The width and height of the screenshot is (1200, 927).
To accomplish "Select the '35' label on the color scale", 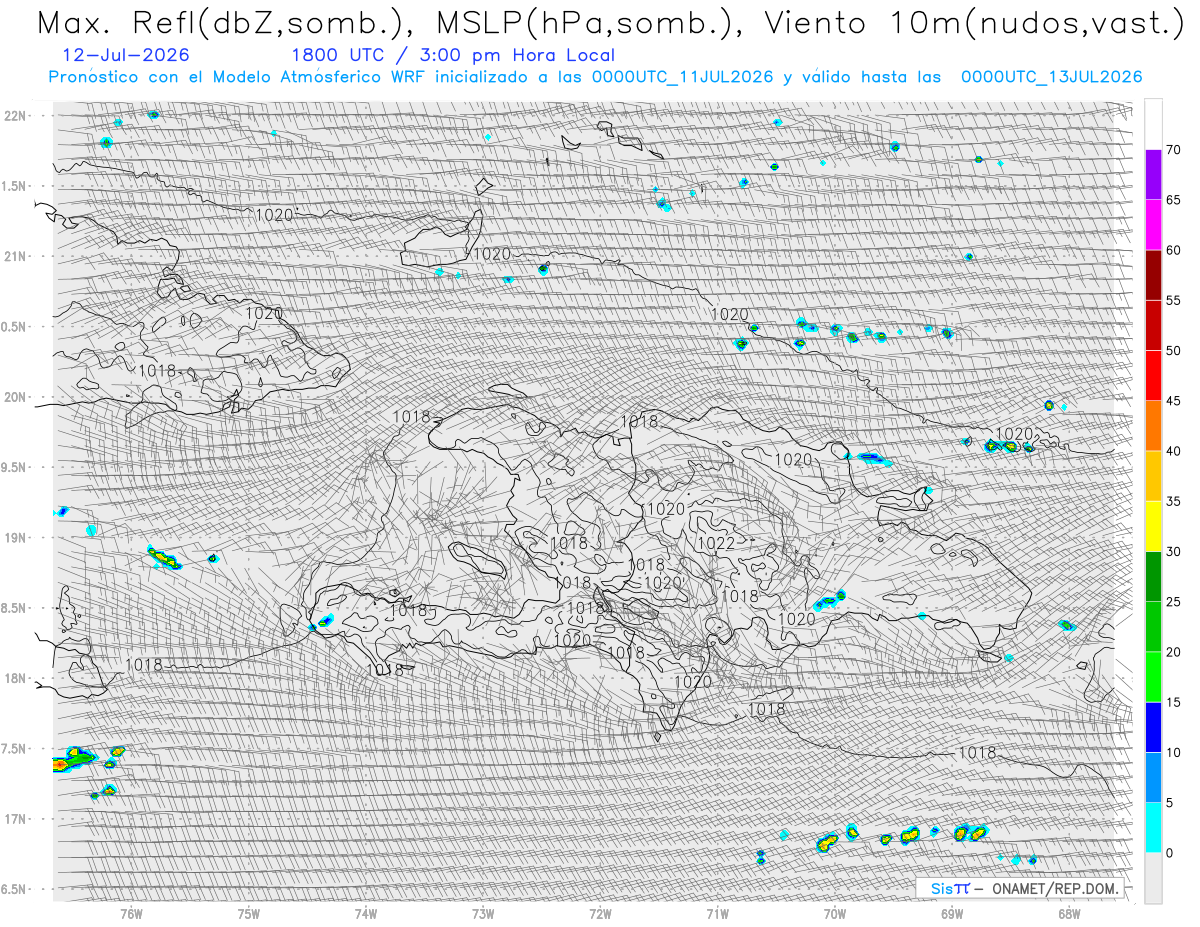I will (1173, 502).
